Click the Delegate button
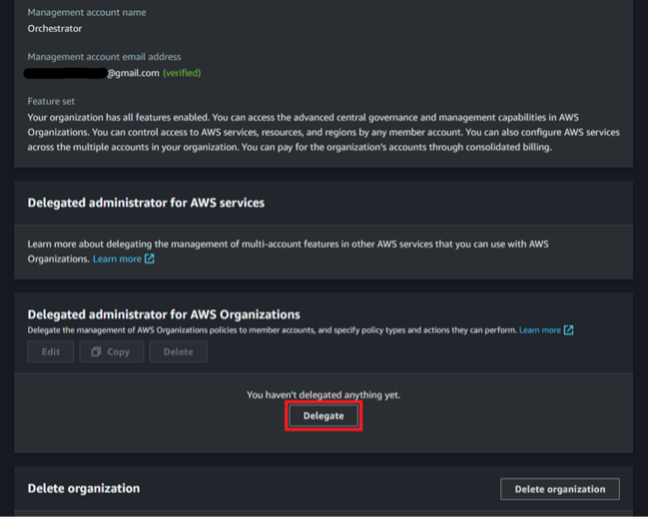Image resolution: width=650 pixels, height=518 pixels. click(323, 415)
